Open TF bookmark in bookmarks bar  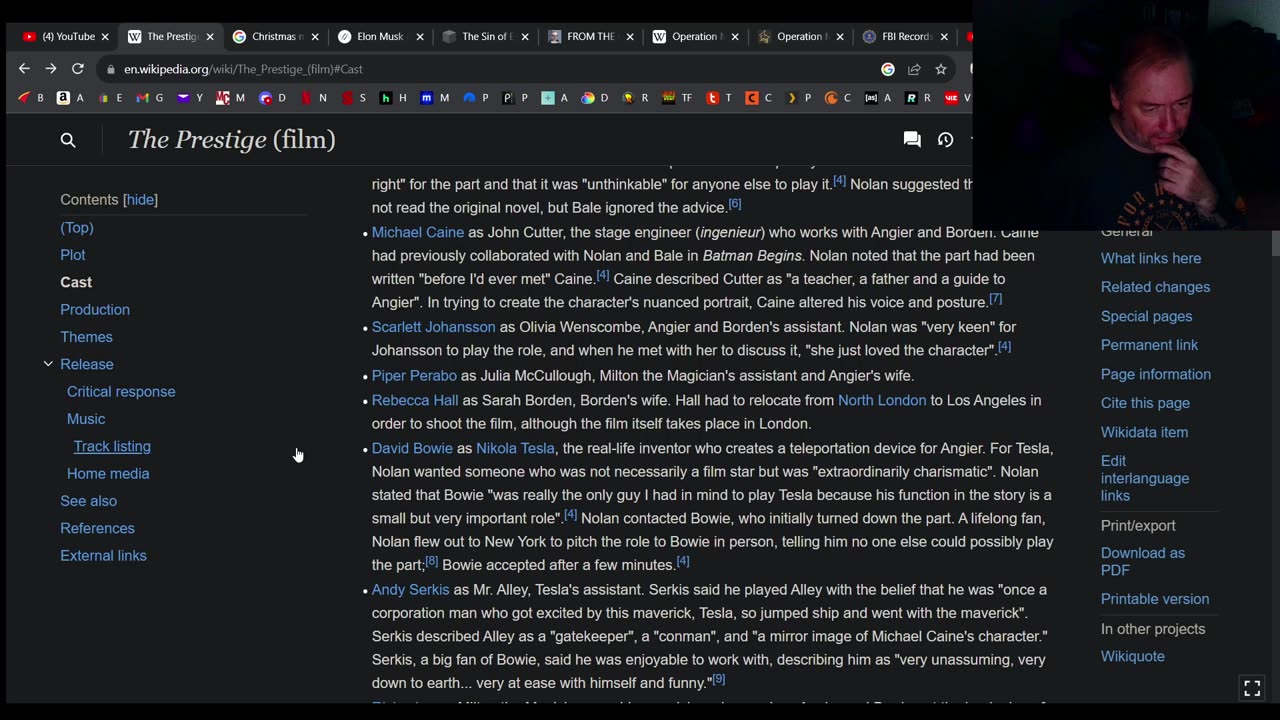click(677, 98)
